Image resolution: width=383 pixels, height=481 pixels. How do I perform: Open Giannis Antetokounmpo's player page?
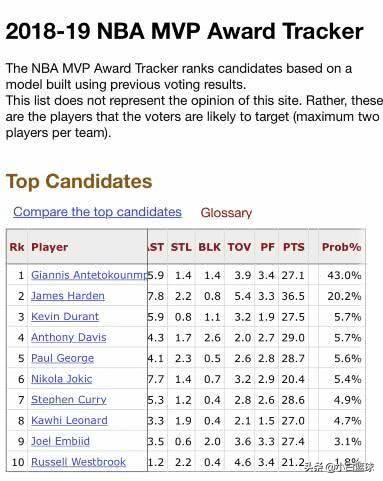[x=89, y=275]
